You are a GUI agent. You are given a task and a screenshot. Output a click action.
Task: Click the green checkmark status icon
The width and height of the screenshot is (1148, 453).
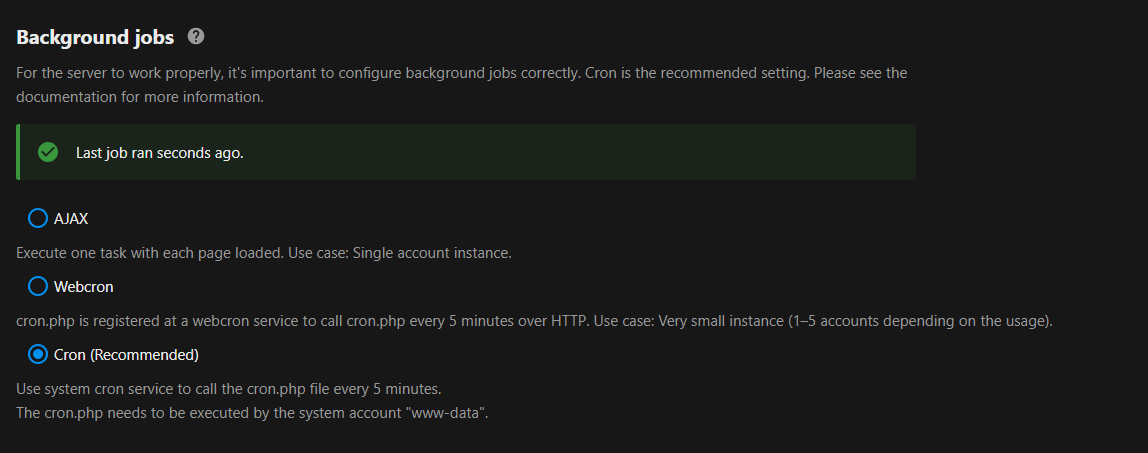[47, 153]
